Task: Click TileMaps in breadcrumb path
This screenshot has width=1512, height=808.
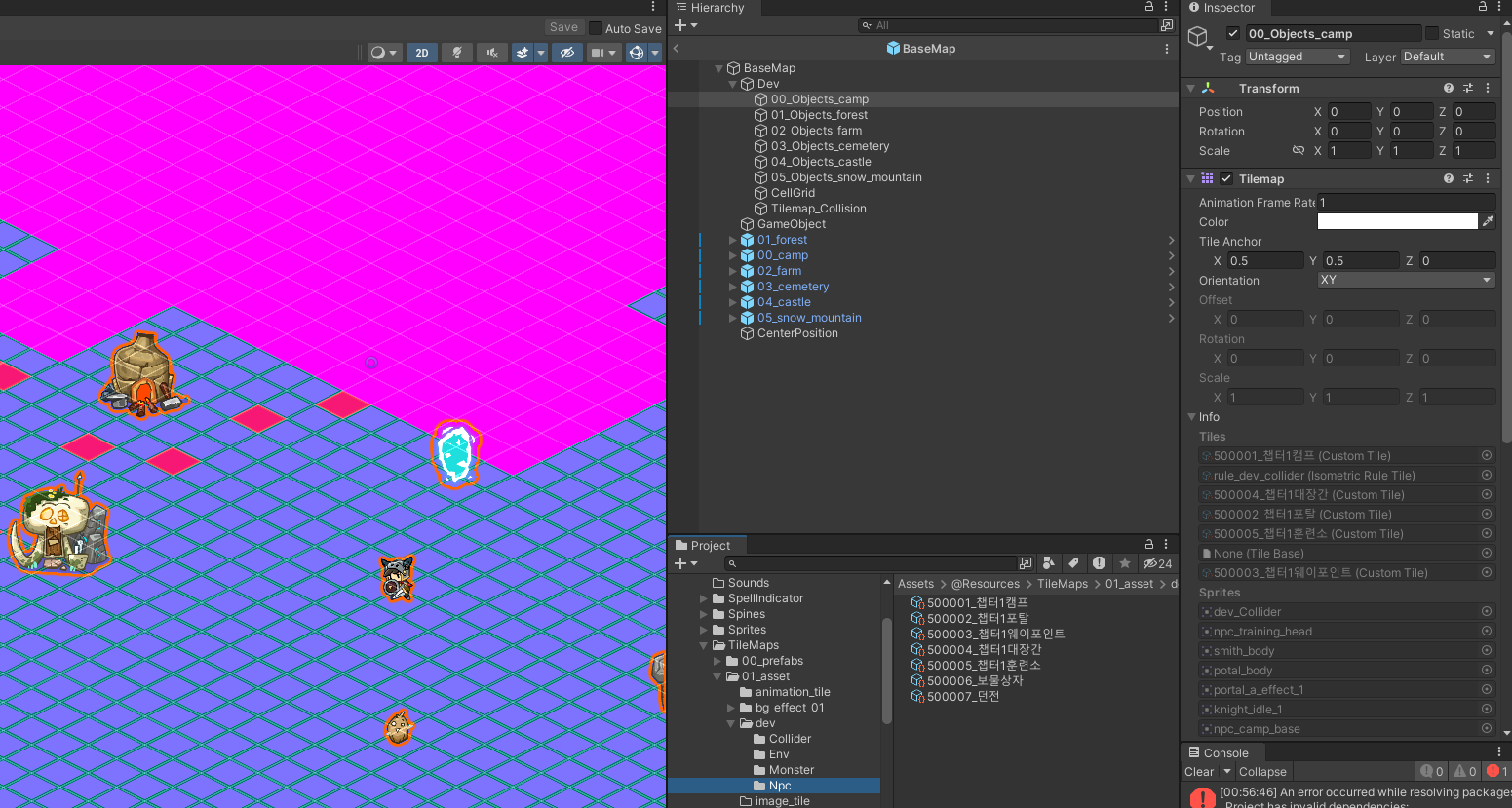Action: coord(1062,584)
